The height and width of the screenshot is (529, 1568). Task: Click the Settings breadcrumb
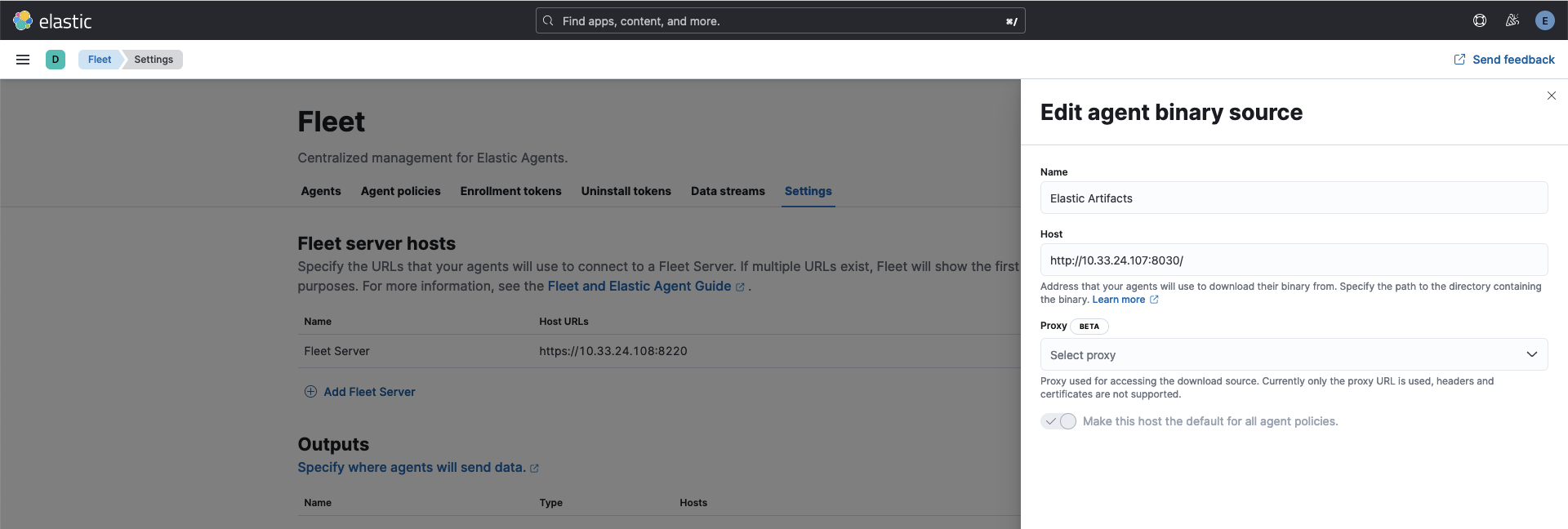coord(154,60)
